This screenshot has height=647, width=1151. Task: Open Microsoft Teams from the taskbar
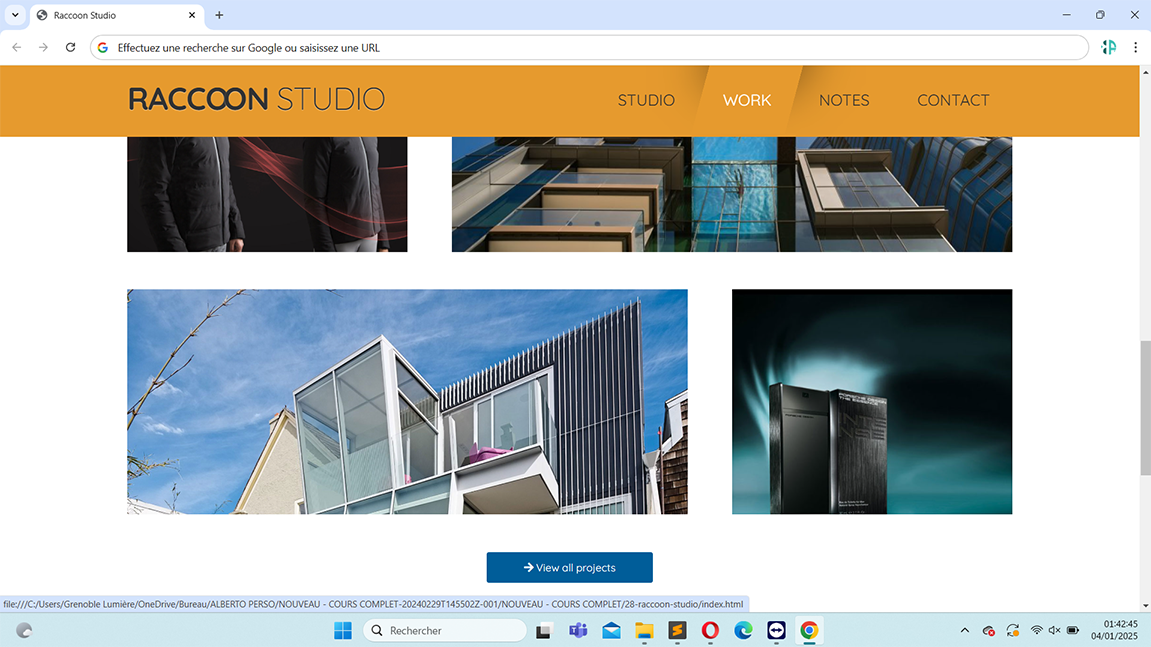click(x=577, y=630)
